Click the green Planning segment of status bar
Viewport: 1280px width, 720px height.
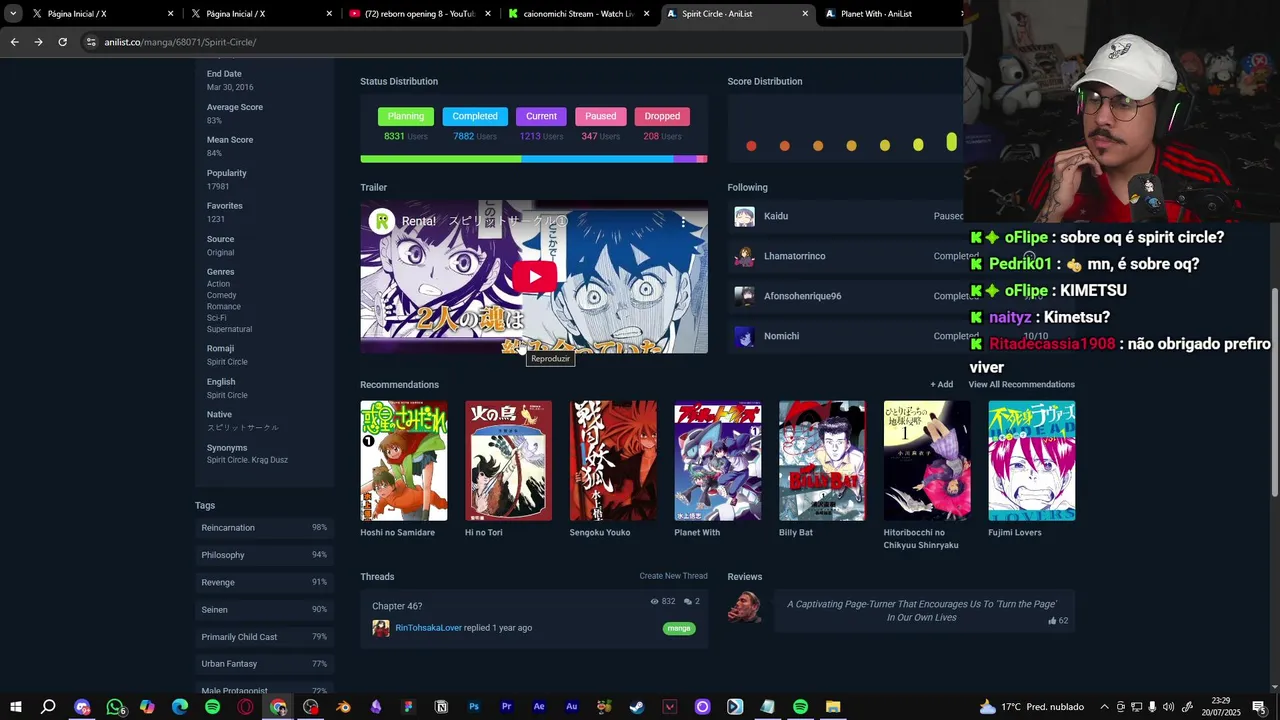[x=440, y=158]
